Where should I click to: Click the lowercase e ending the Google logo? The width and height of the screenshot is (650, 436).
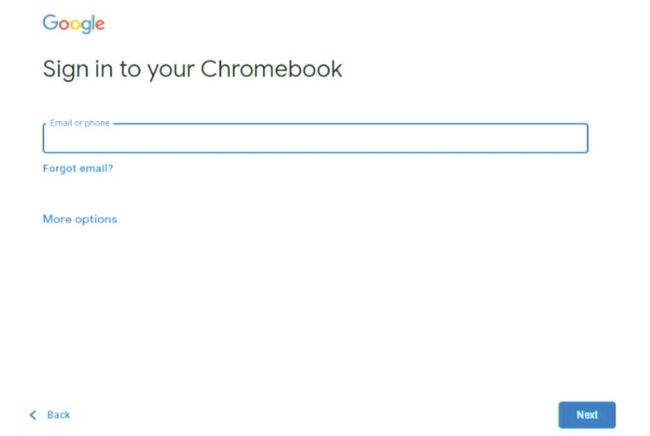(99, 24)
